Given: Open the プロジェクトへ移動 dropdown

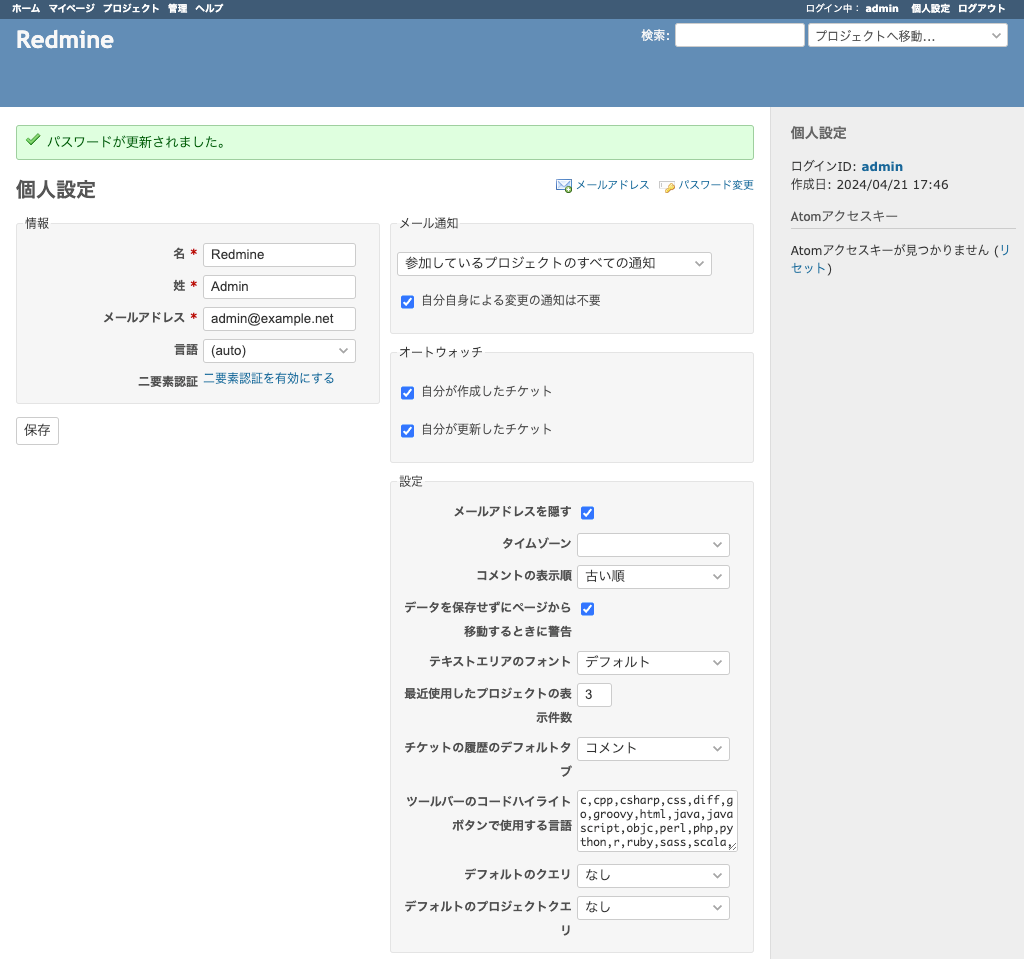Looking at the screenshot, I should [907, 35].
